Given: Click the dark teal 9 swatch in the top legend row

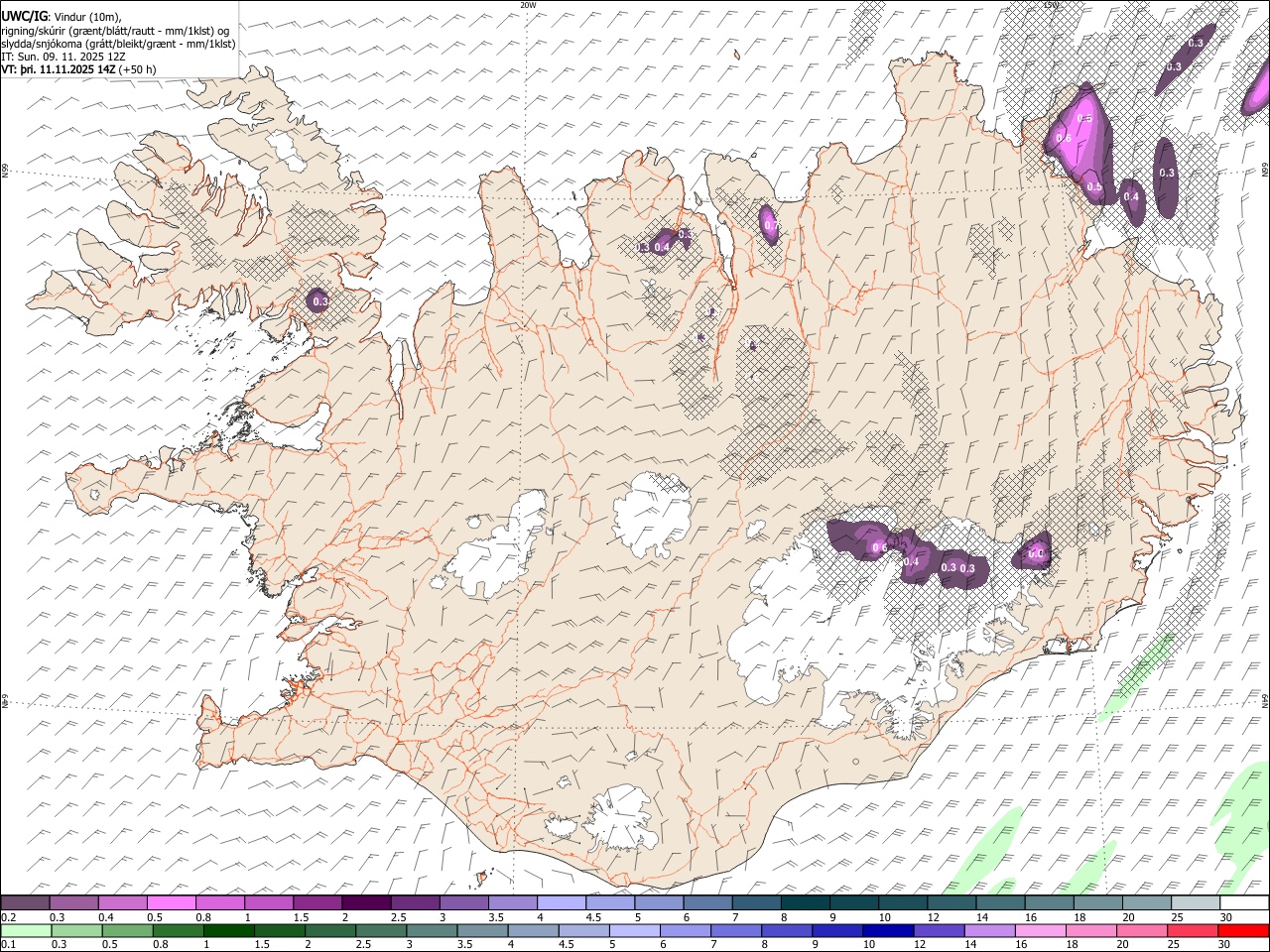Looking at the screenshot, I should (x=853, y=903).
